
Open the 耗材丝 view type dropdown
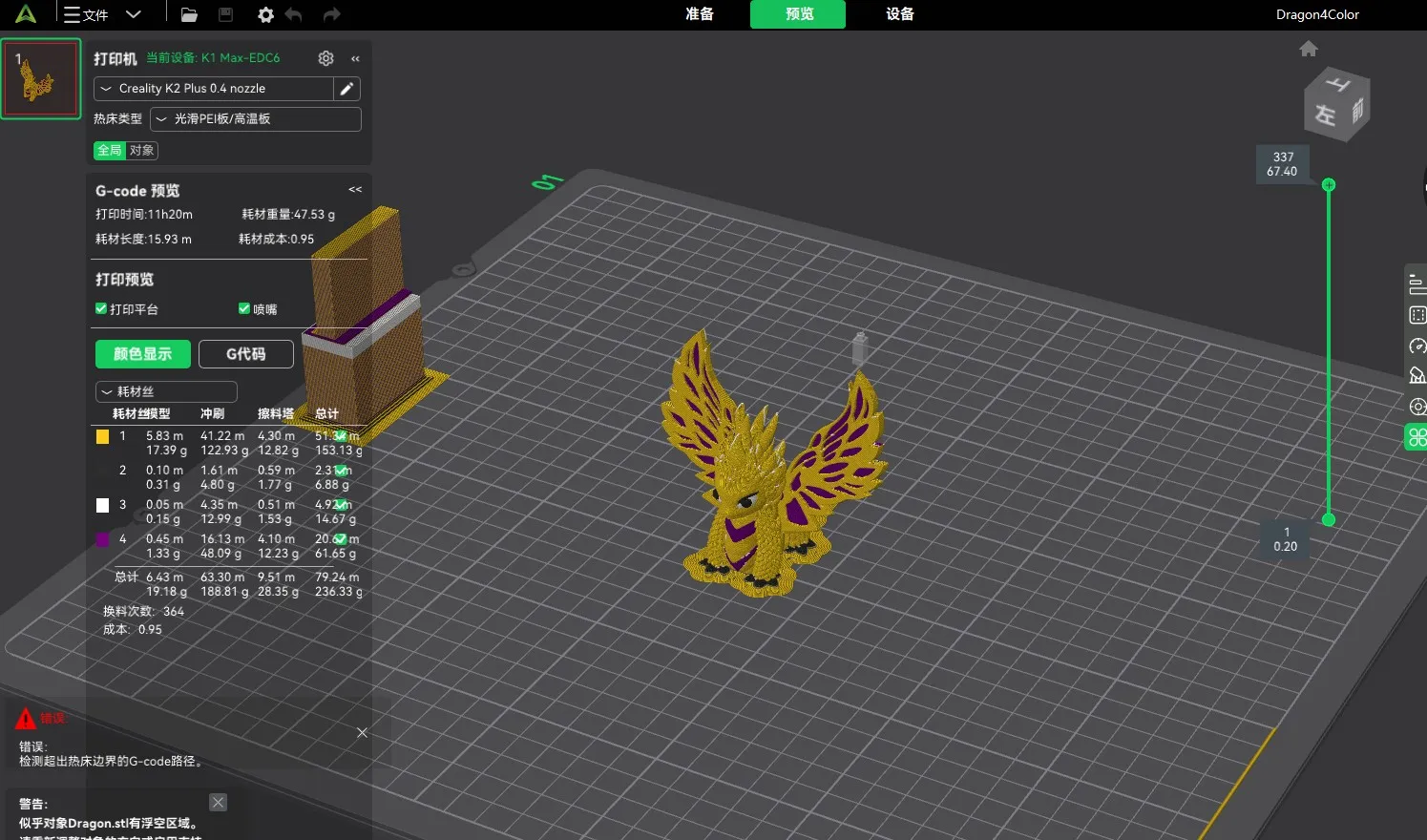166,391
